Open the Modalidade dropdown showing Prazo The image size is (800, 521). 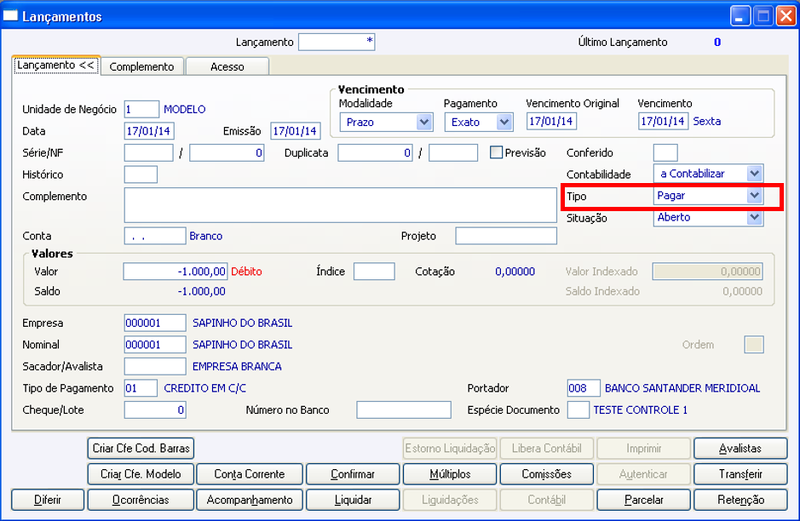point(386,122)
